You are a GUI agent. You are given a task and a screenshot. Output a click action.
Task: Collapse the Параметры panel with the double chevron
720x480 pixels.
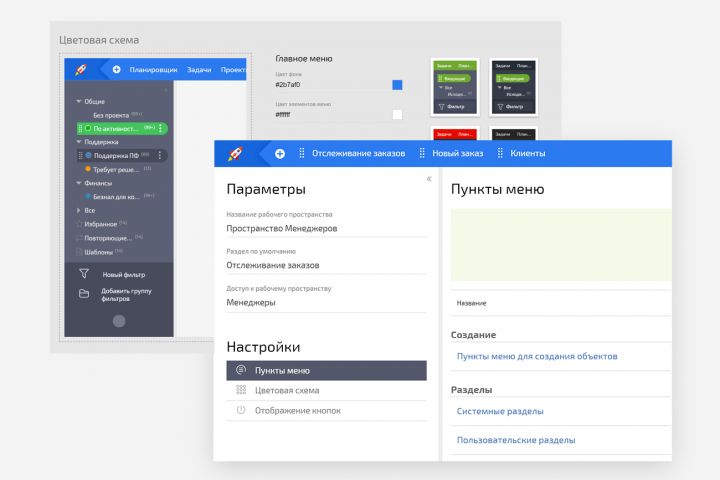[x=429, y=179]
